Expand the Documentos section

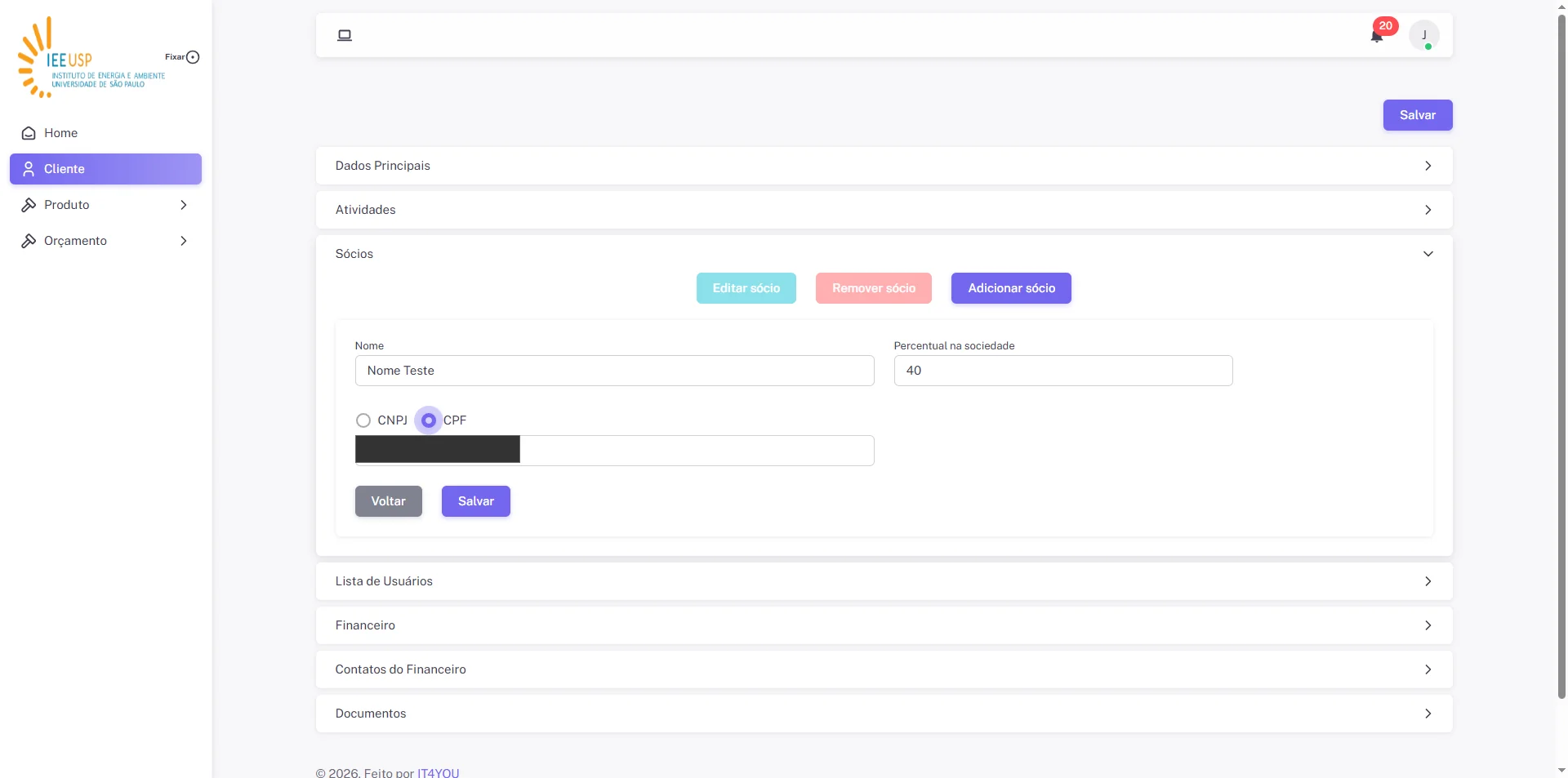click(884, 714)
